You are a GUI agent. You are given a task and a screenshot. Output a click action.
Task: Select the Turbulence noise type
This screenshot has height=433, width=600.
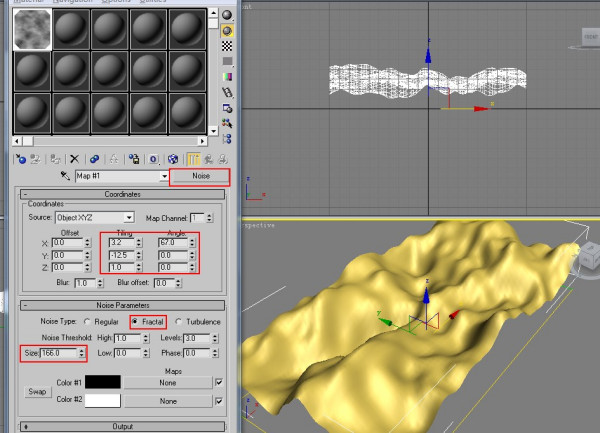(178, 322)
